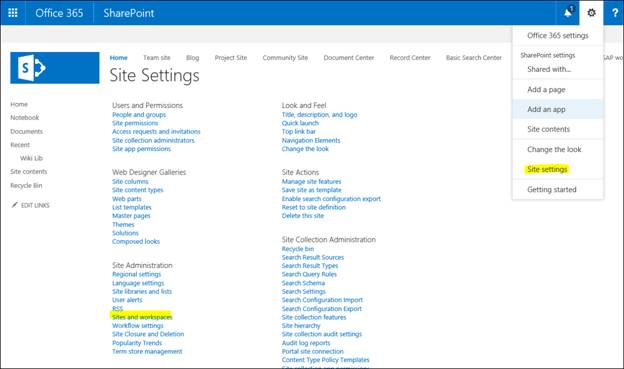The width and height of the screenshot is (624, 369).
Task: Open Site contents in quick launch
Action: 29,172
